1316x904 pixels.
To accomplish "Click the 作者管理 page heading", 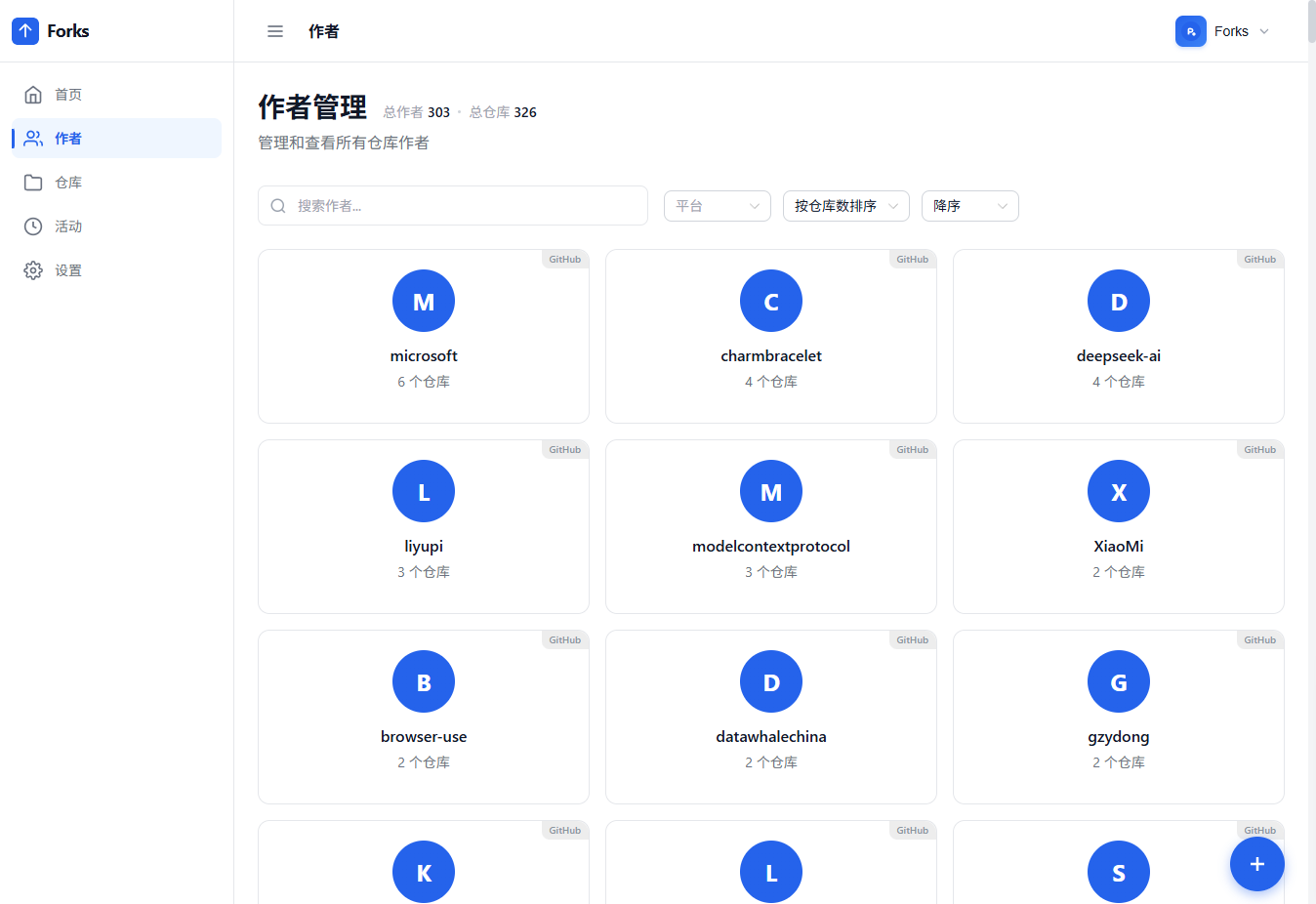I will tap(312, 107).
